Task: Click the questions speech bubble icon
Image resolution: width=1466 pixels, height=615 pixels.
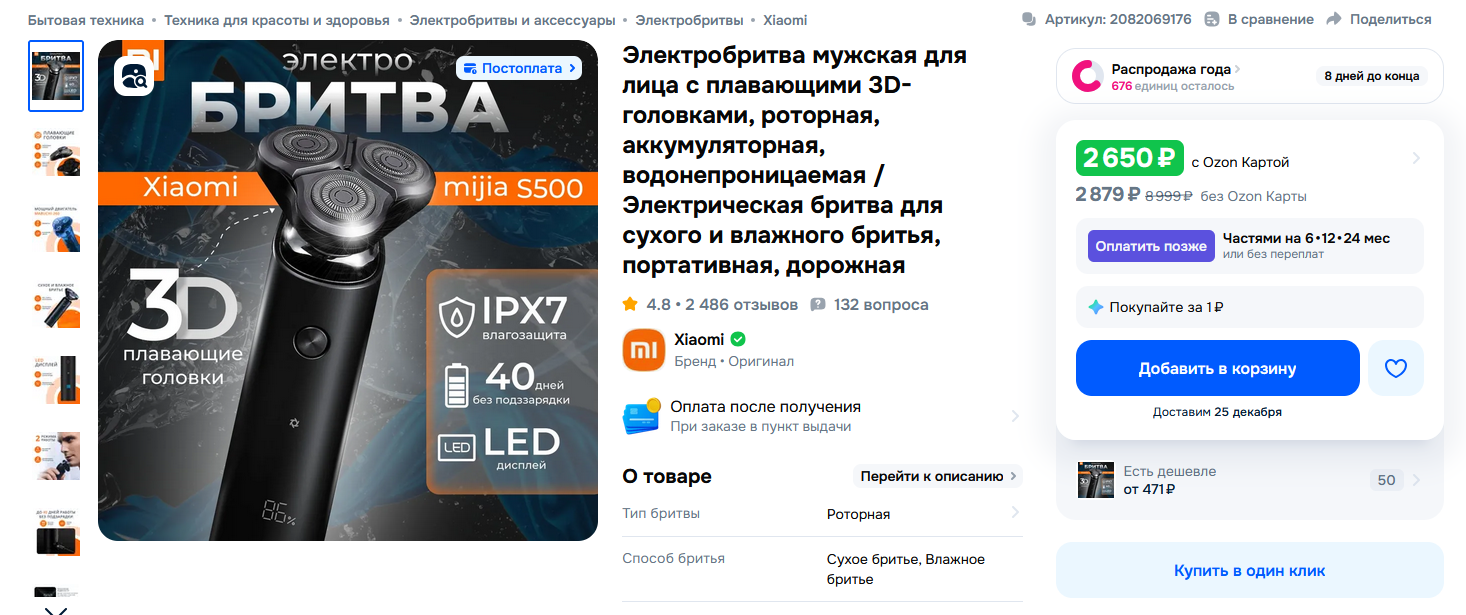Action: pyautogui.click(x=818, y=304)
